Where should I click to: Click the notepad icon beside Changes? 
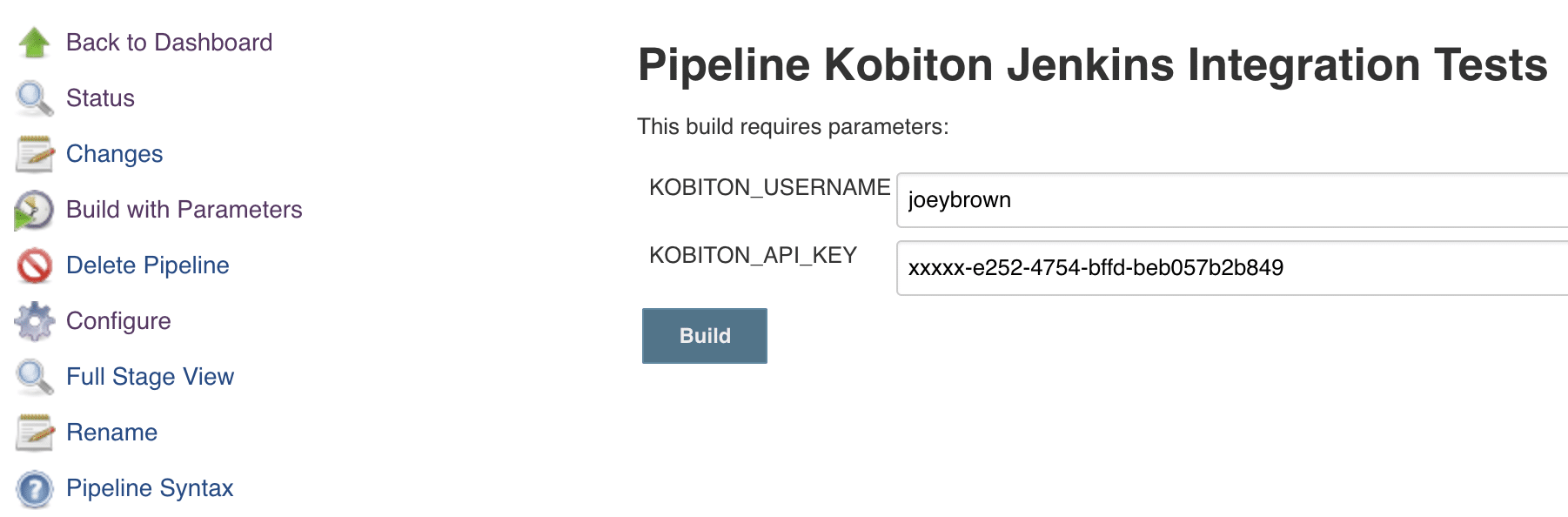[35, 154]
